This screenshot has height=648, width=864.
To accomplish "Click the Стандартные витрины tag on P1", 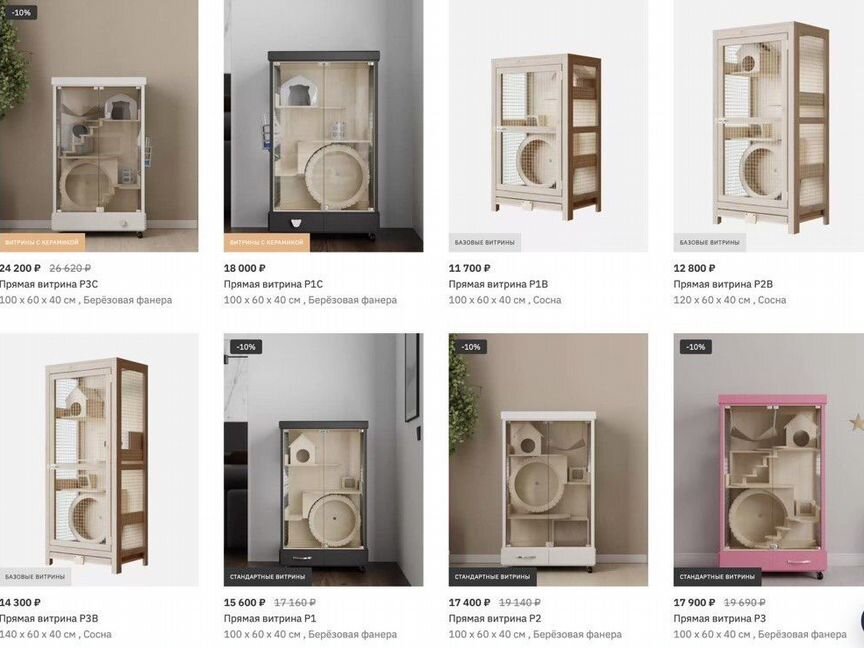I will (x=267, y=577).
